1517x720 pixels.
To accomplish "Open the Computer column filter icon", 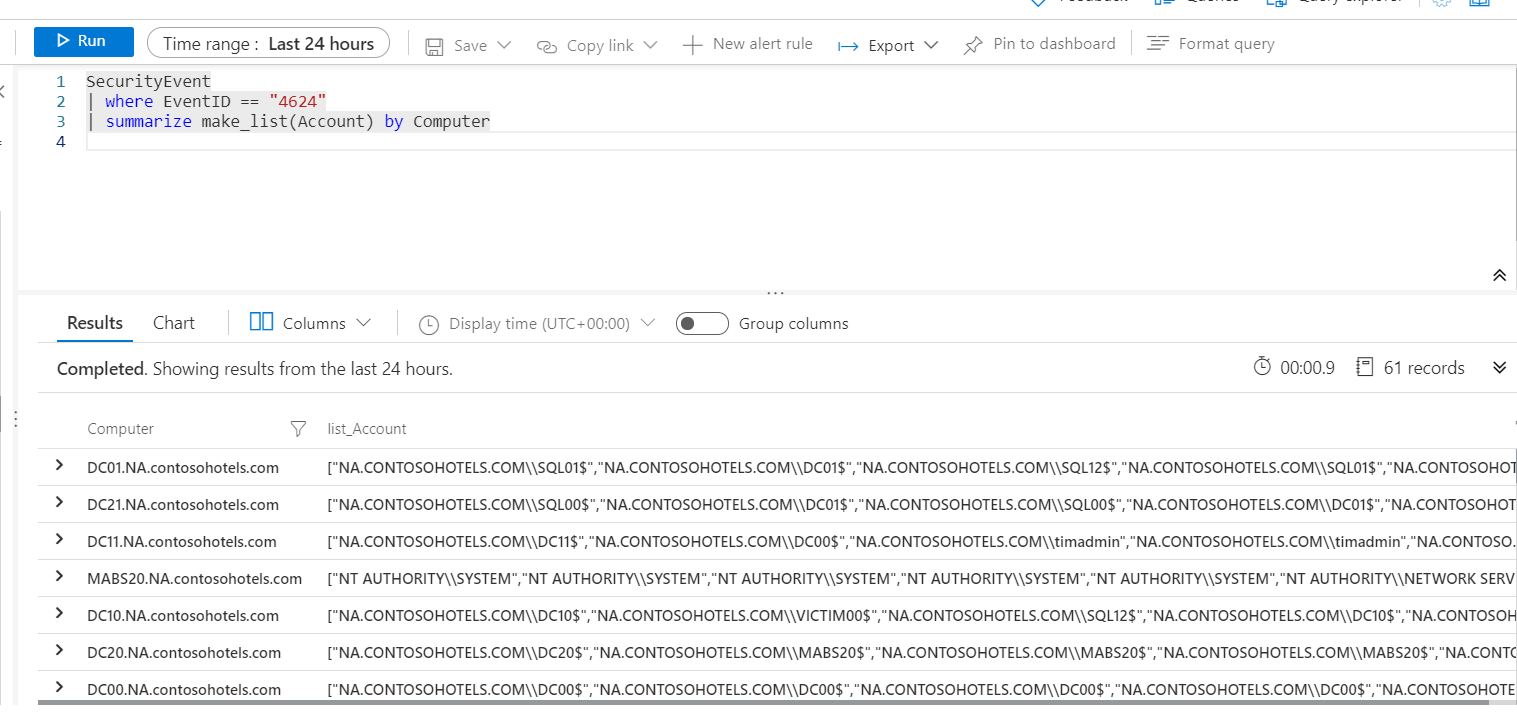I will (297, 429).
